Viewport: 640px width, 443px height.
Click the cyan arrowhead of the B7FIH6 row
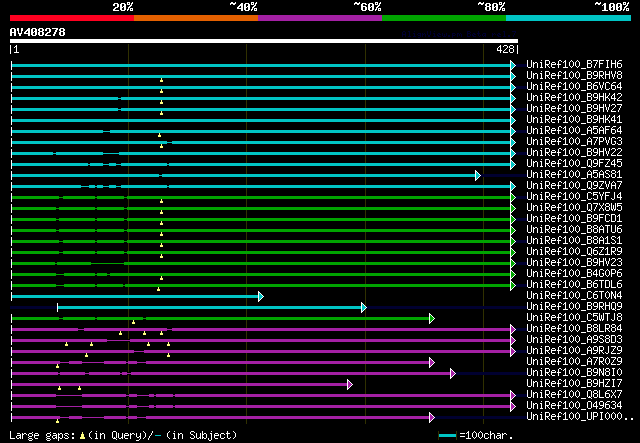(x=513, y=65)
